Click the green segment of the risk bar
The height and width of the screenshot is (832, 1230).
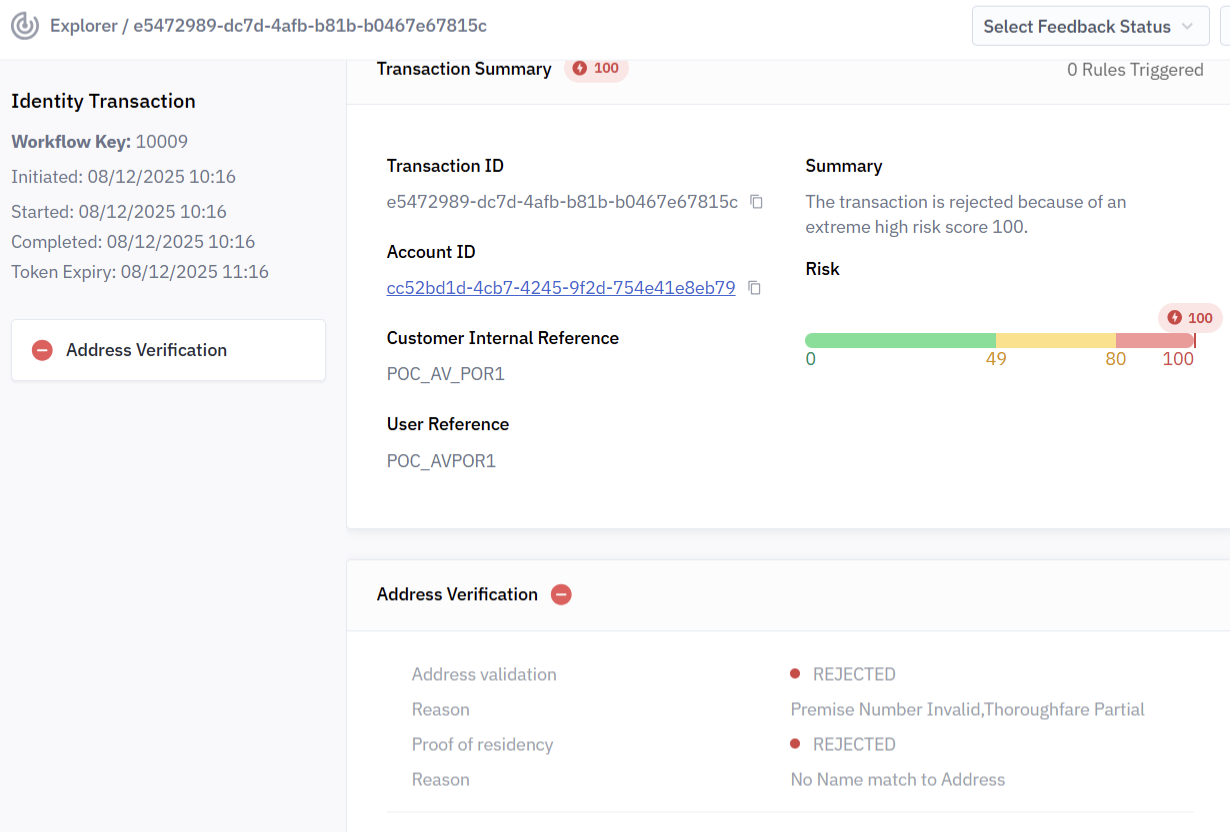(x=900, y=340)
